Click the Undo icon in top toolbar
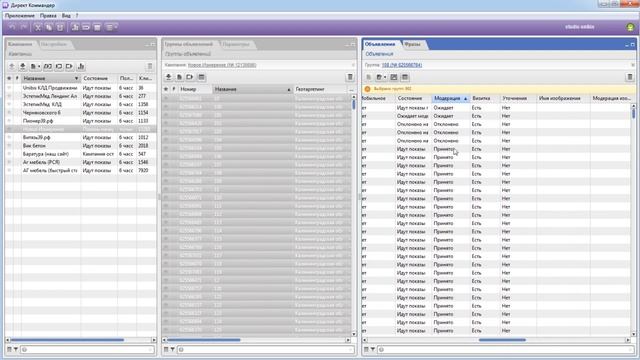Screen dimensions: 640x360 coord(12,27)
